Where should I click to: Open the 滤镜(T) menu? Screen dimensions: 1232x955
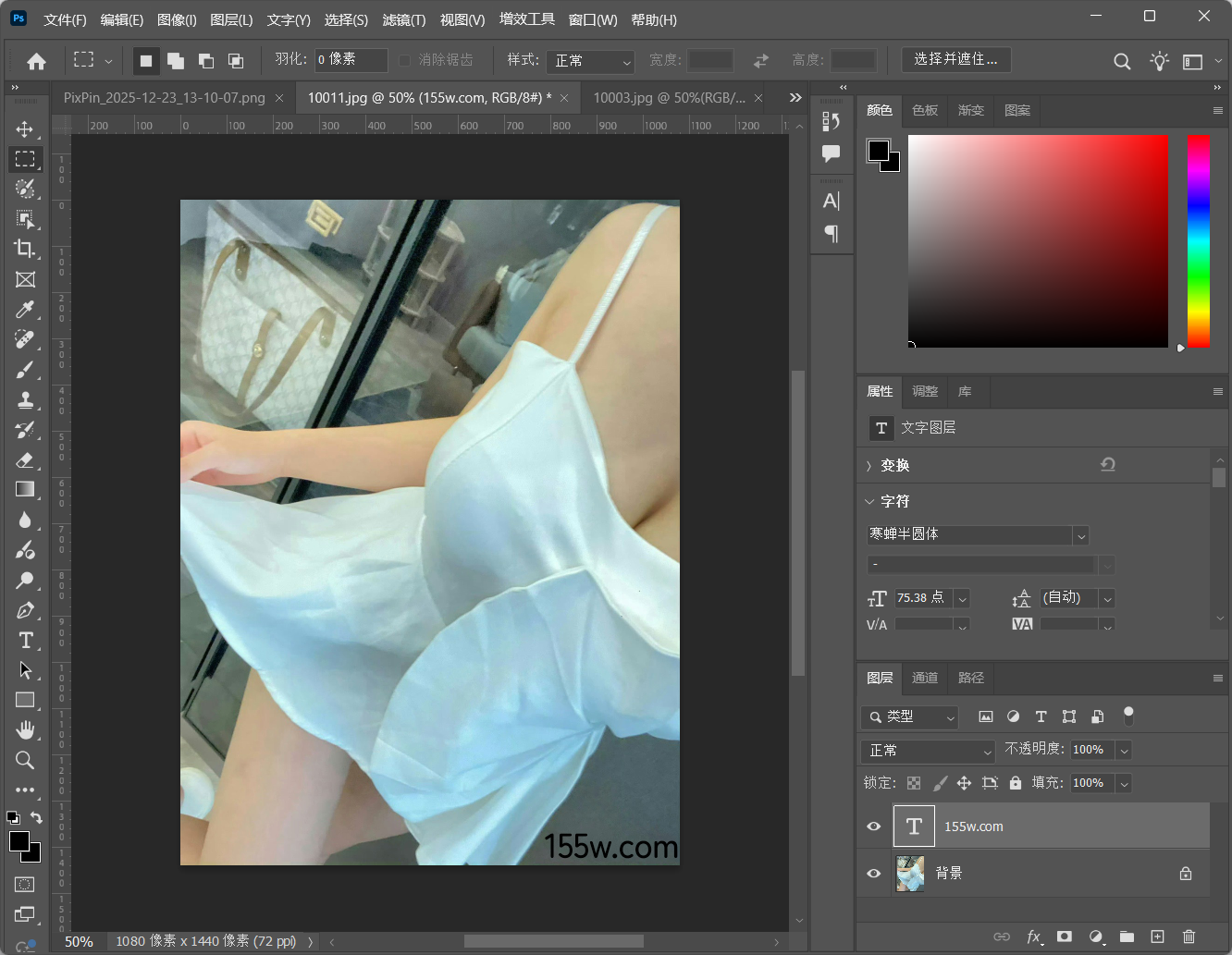pyautogui.click(x=403, y=19)
